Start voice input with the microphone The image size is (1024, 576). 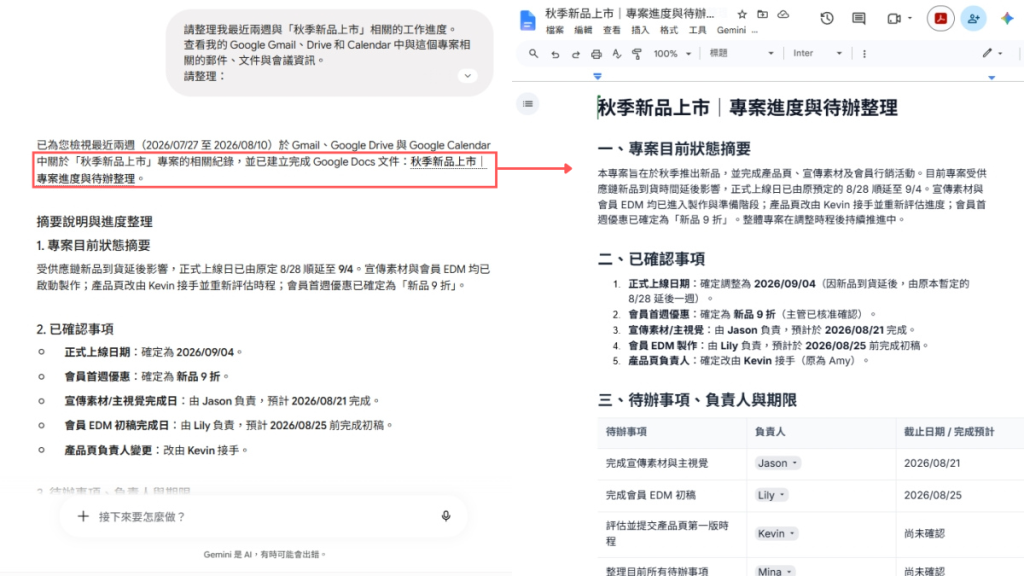[x=446, y=516]
